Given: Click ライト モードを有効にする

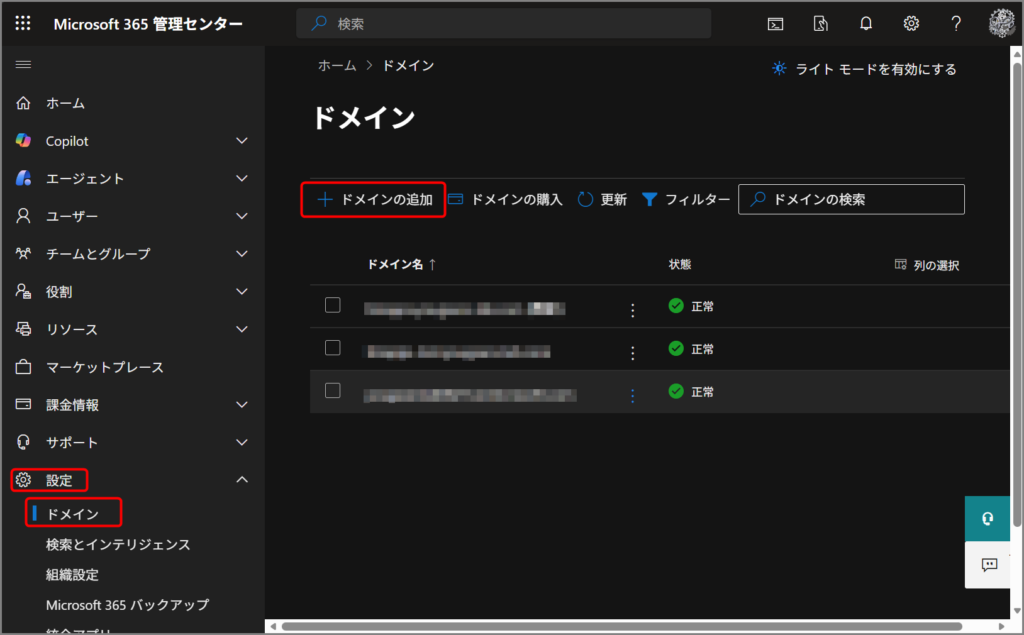Looking at the screenshot, I should click(864, 69).
